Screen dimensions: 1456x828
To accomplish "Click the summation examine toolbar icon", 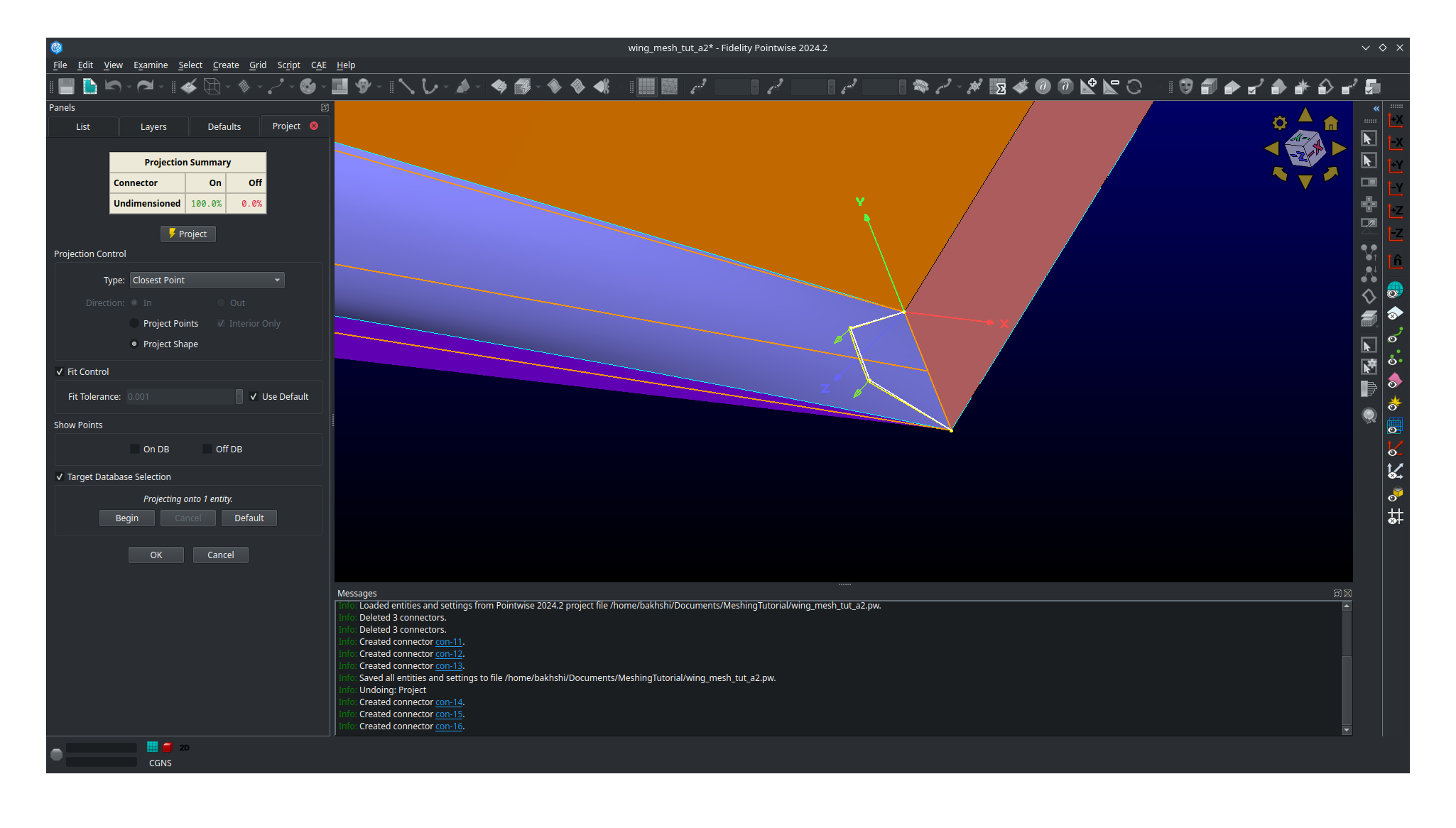I will (999, 86).
